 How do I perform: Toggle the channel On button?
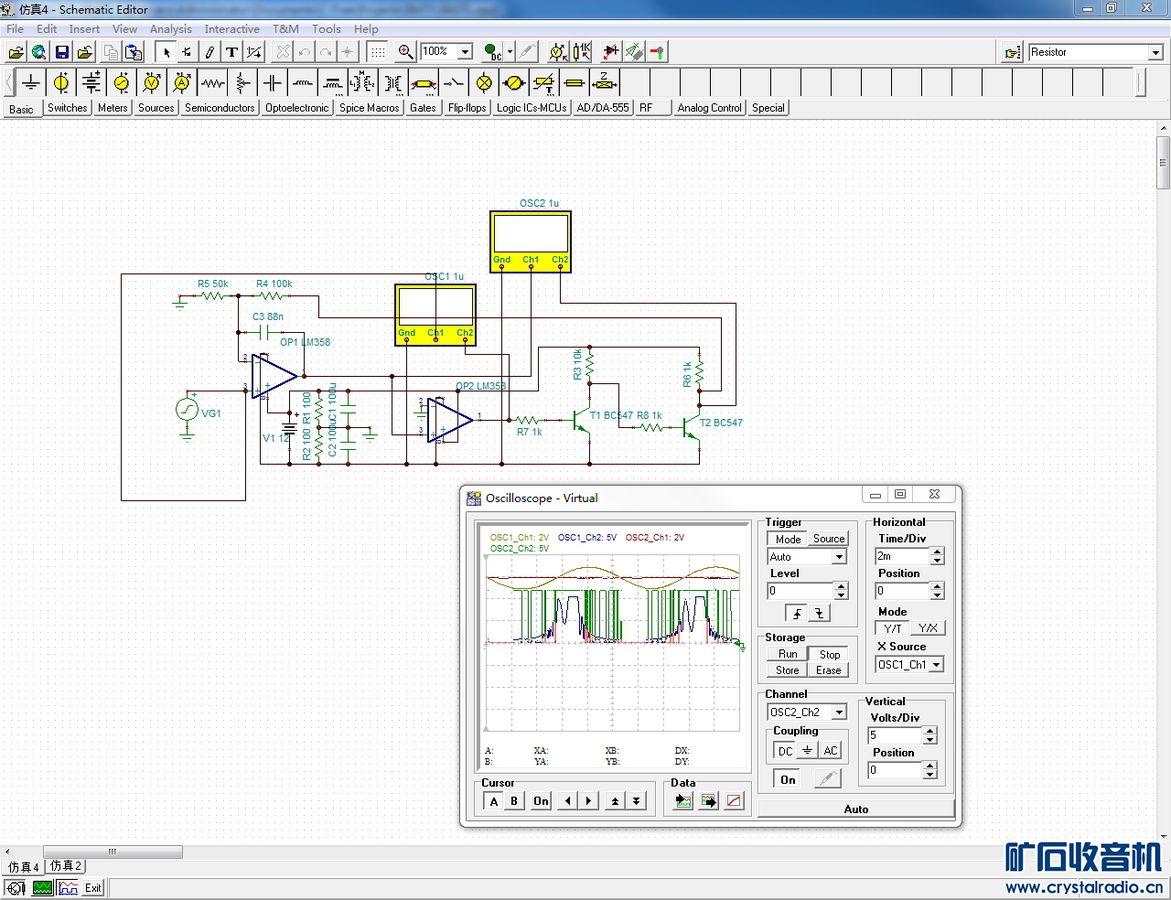pos(788,780)
